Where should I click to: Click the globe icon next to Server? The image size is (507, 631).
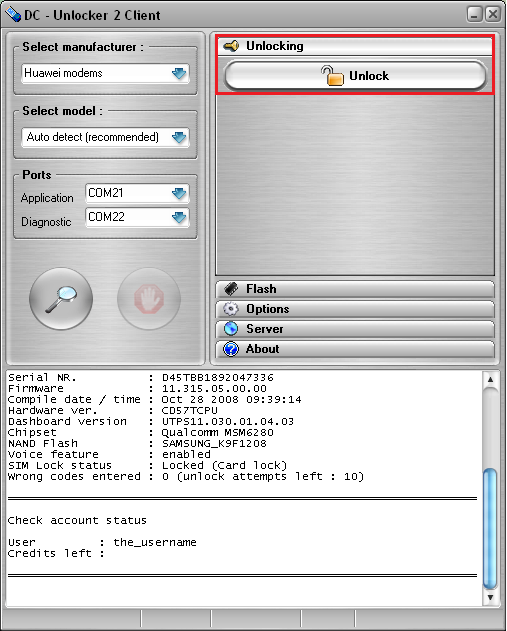231,329
